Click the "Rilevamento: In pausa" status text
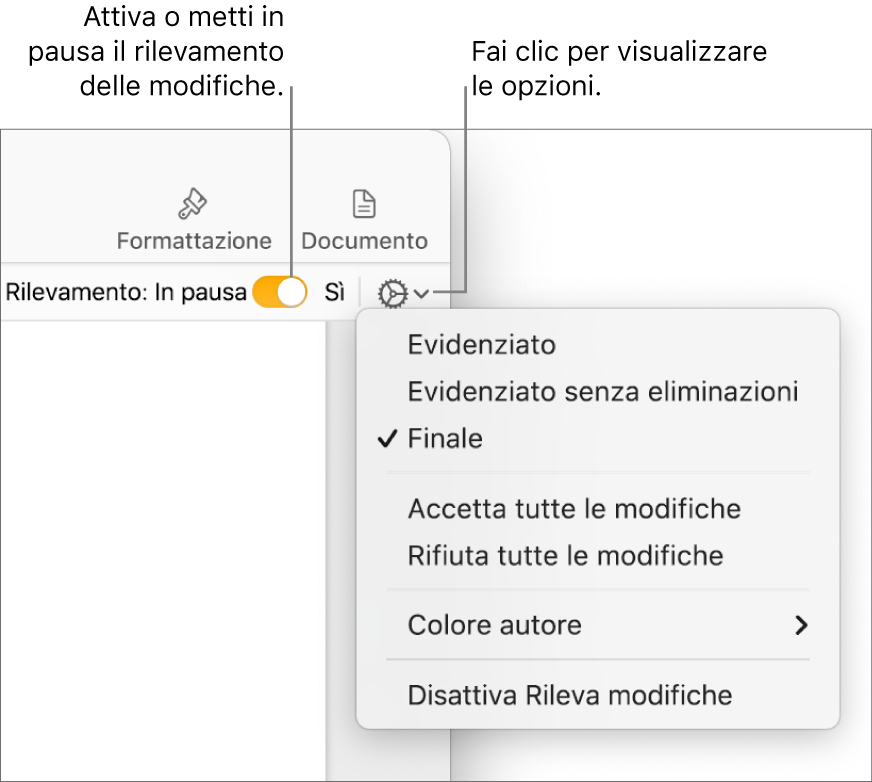The width and height of the screenshot is (872, 782). point(126,293)
